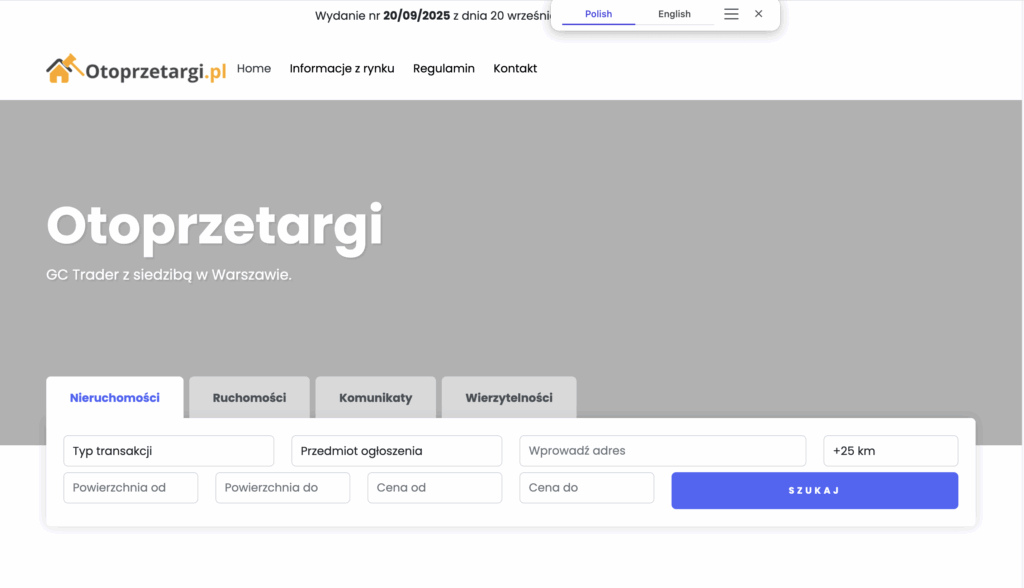Close the translation popup
This screenshot has width=1024, height=588.
point(759,14)
